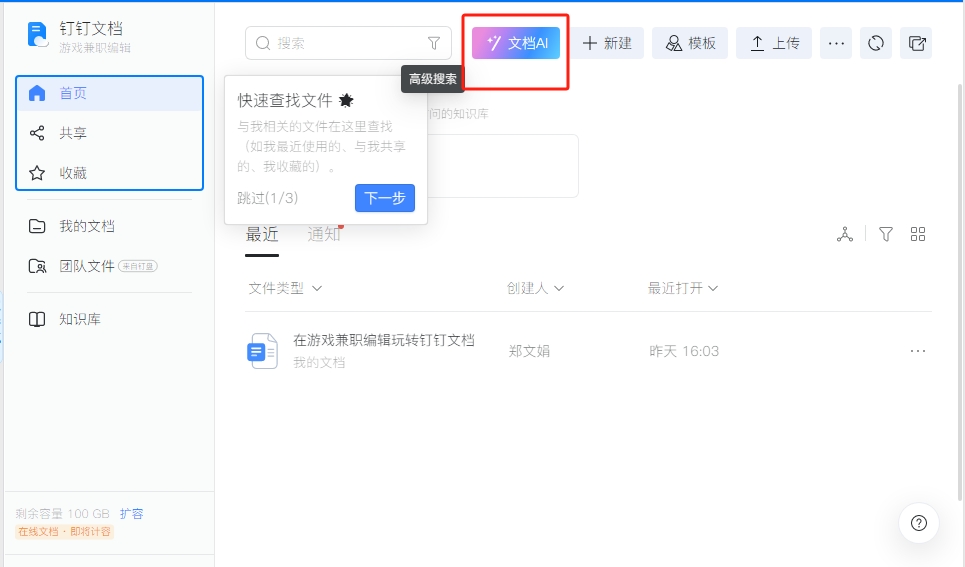
Task: Click the 在线文档·即将计容 notice tag
Action: click(64, 531)
